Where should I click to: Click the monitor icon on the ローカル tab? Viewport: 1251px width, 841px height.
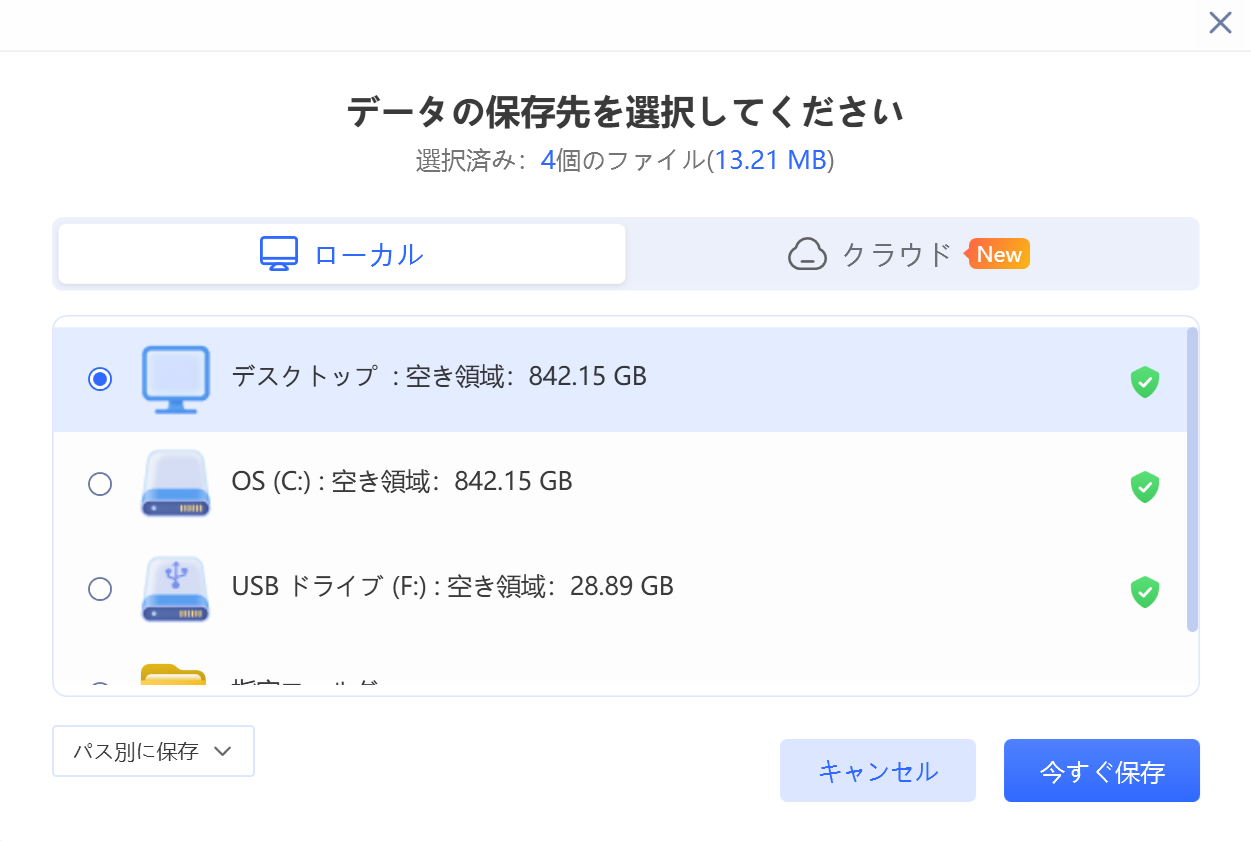point(279,252)
